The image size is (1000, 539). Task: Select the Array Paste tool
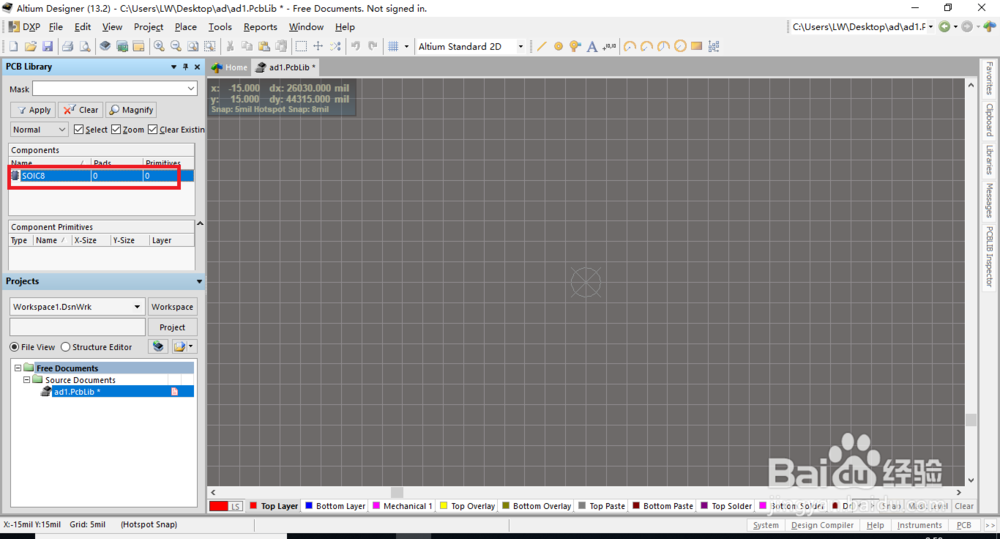pos(714,46)
